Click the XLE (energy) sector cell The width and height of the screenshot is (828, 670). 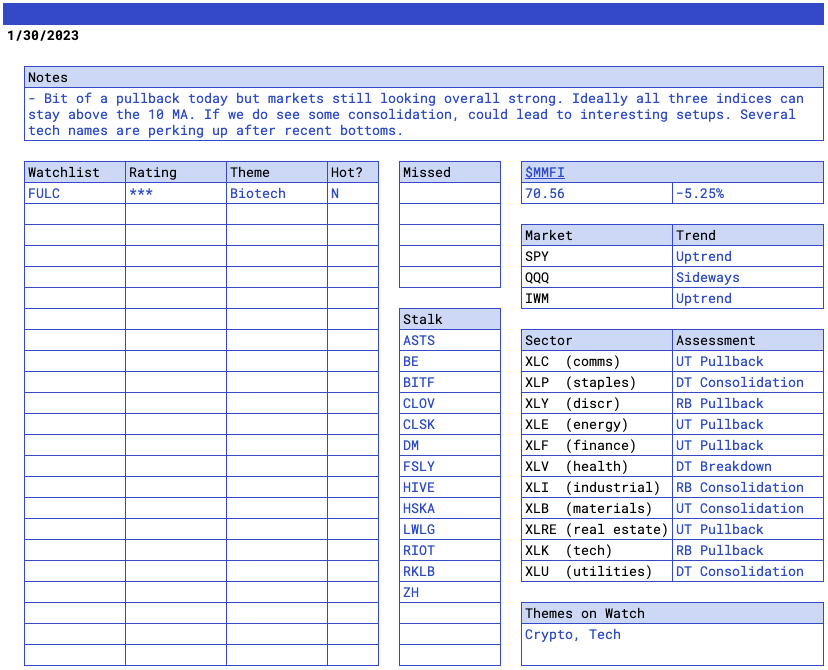pos(597,424)
